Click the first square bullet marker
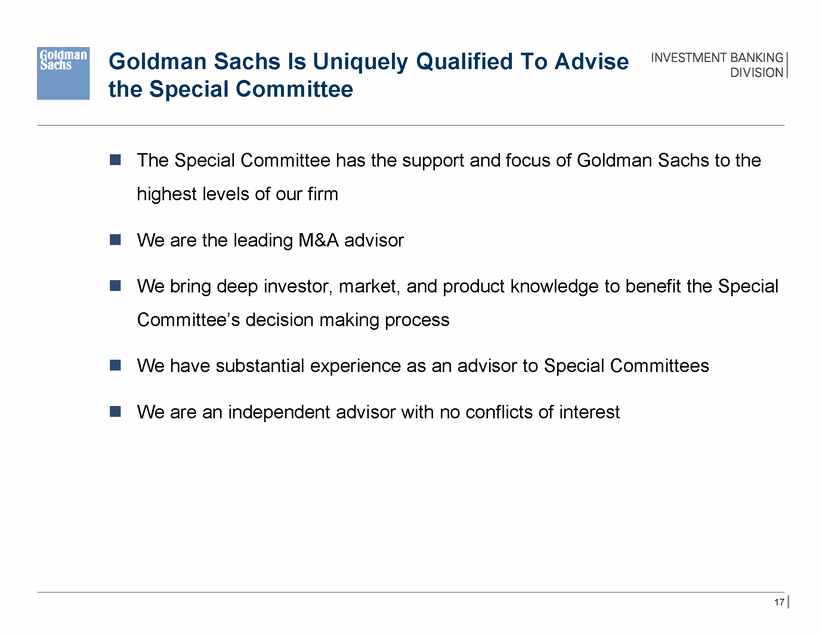Viewport: 822px width, 635px height. [x=115, y=159]
